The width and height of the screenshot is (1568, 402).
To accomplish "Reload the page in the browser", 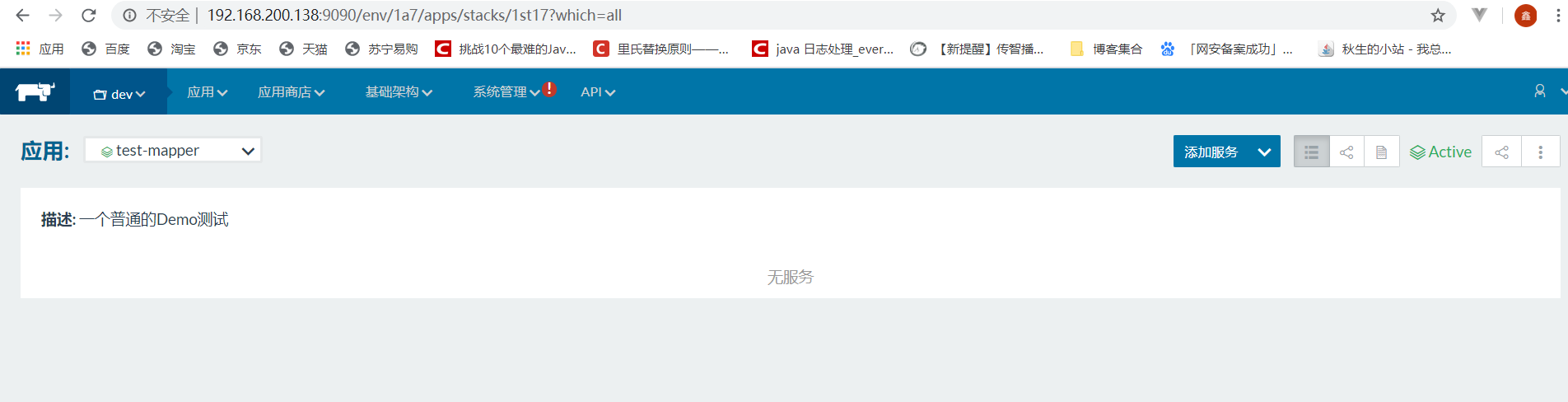I will click(89, 16).
